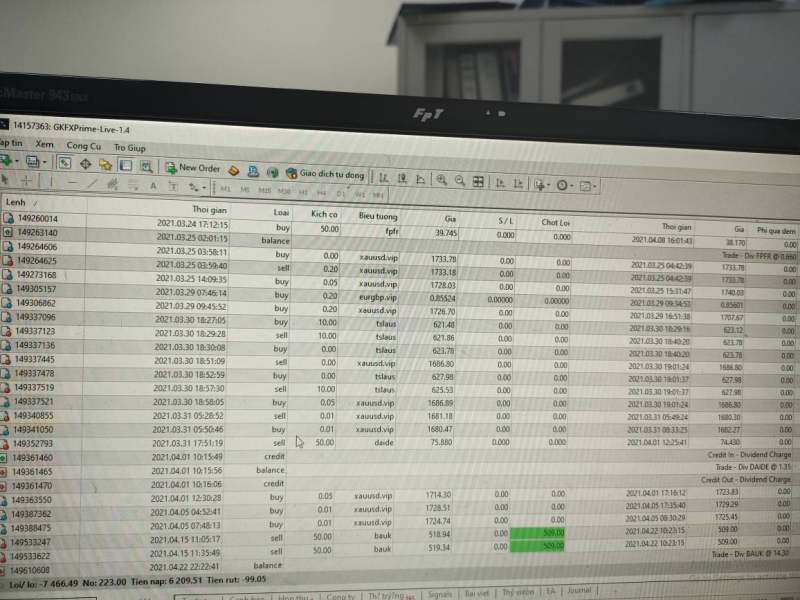
Task: Select the horizontal line tool
Action: (x=72, y=182)
